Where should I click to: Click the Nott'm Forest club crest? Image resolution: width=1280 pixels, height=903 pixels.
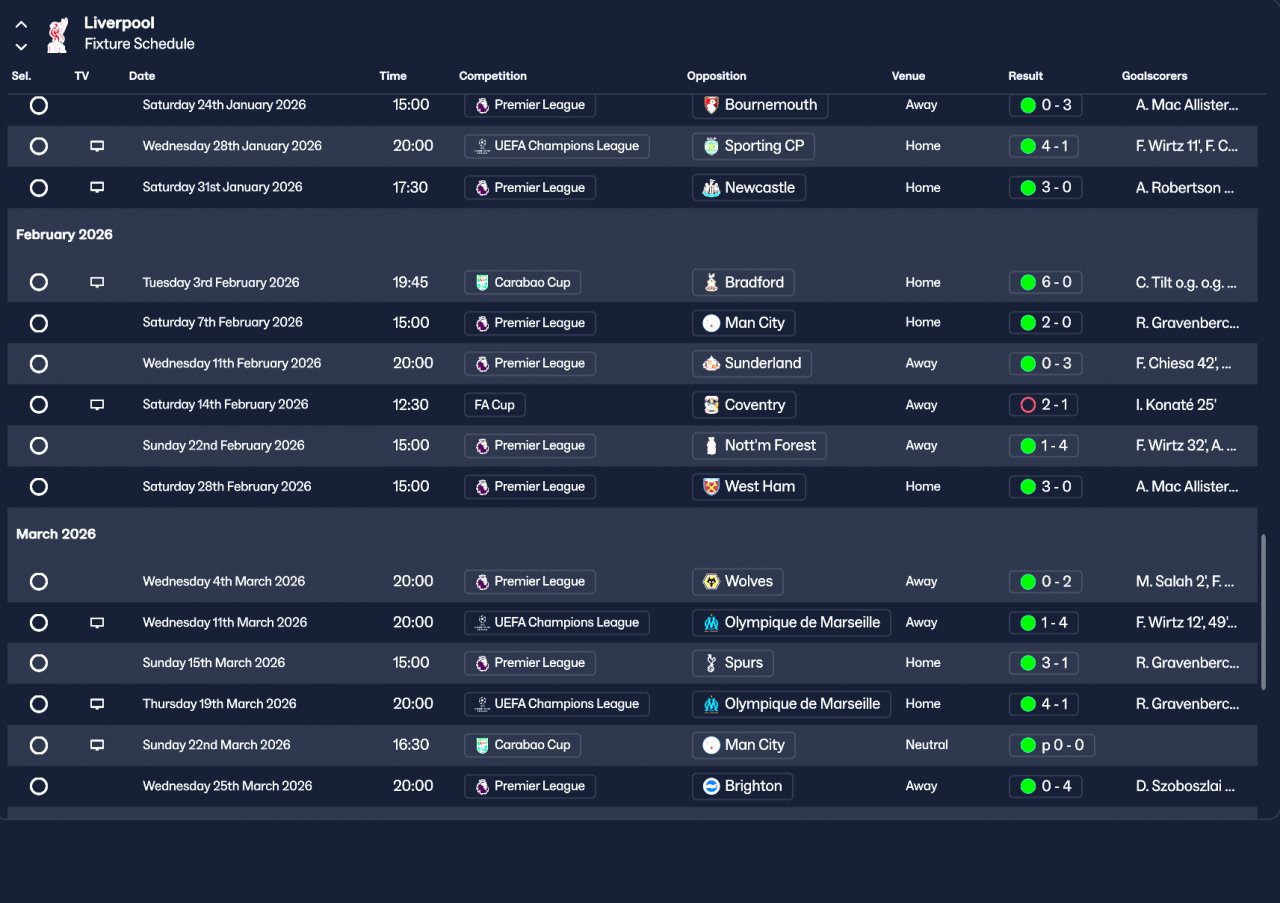711,445
